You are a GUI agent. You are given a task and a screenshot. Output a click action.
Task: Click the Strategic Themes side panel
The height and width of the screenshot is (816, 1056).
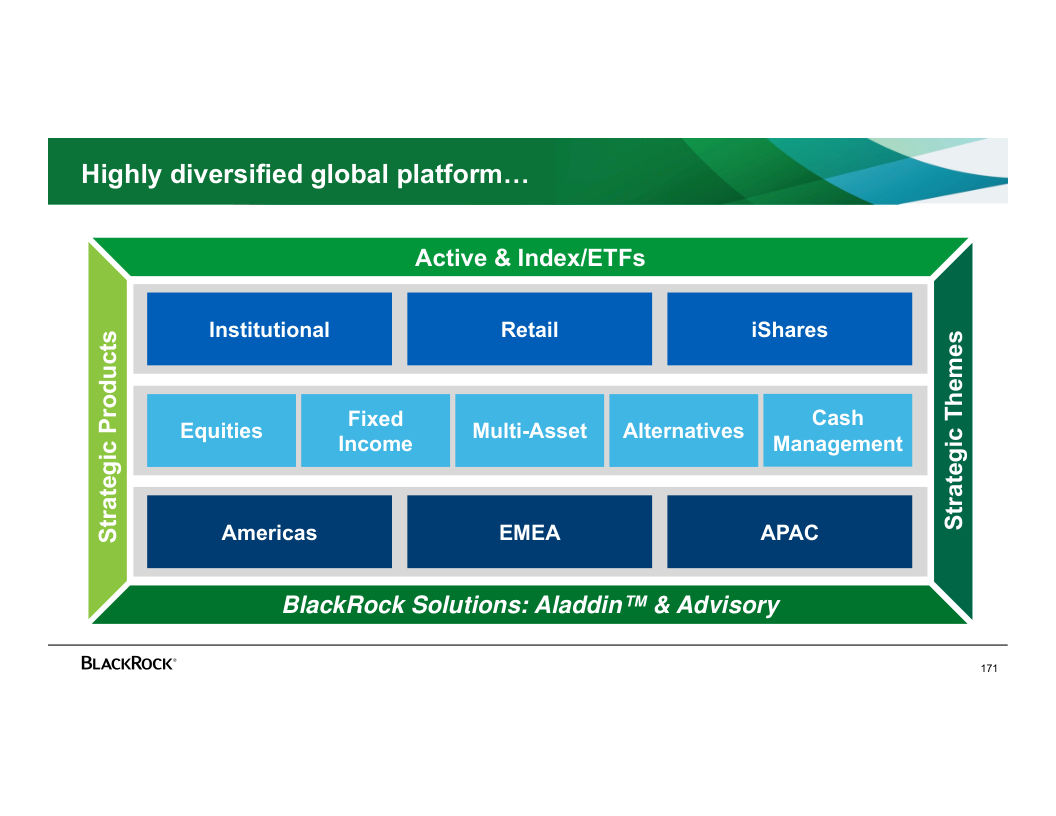click(953, 430)
